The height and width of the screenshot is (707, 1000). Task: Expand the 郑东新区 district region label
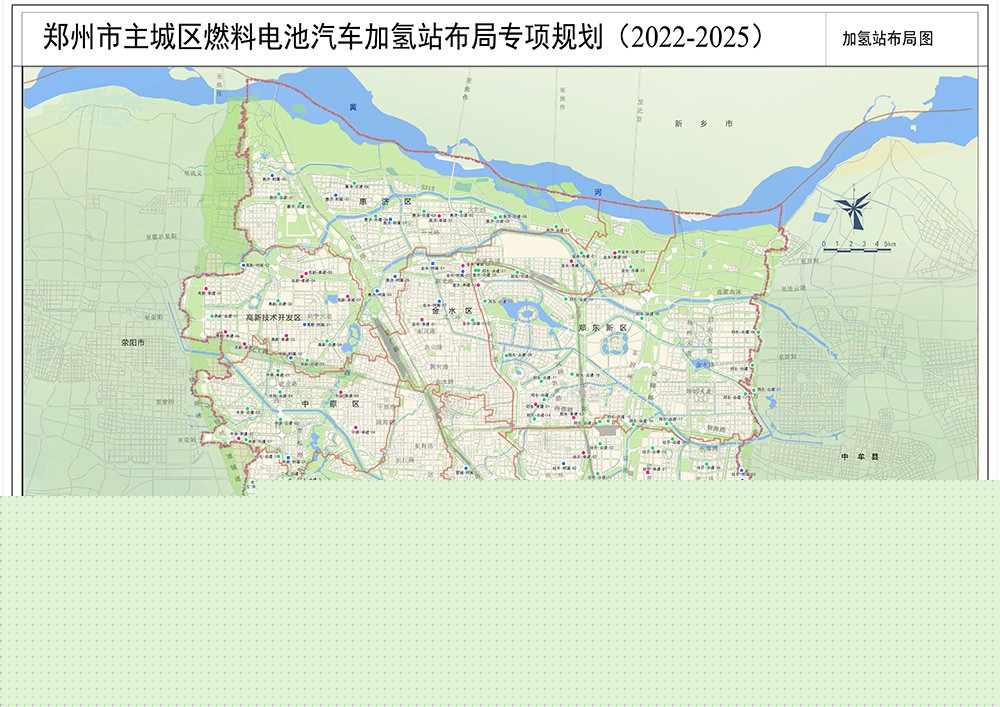click(604, 326)
